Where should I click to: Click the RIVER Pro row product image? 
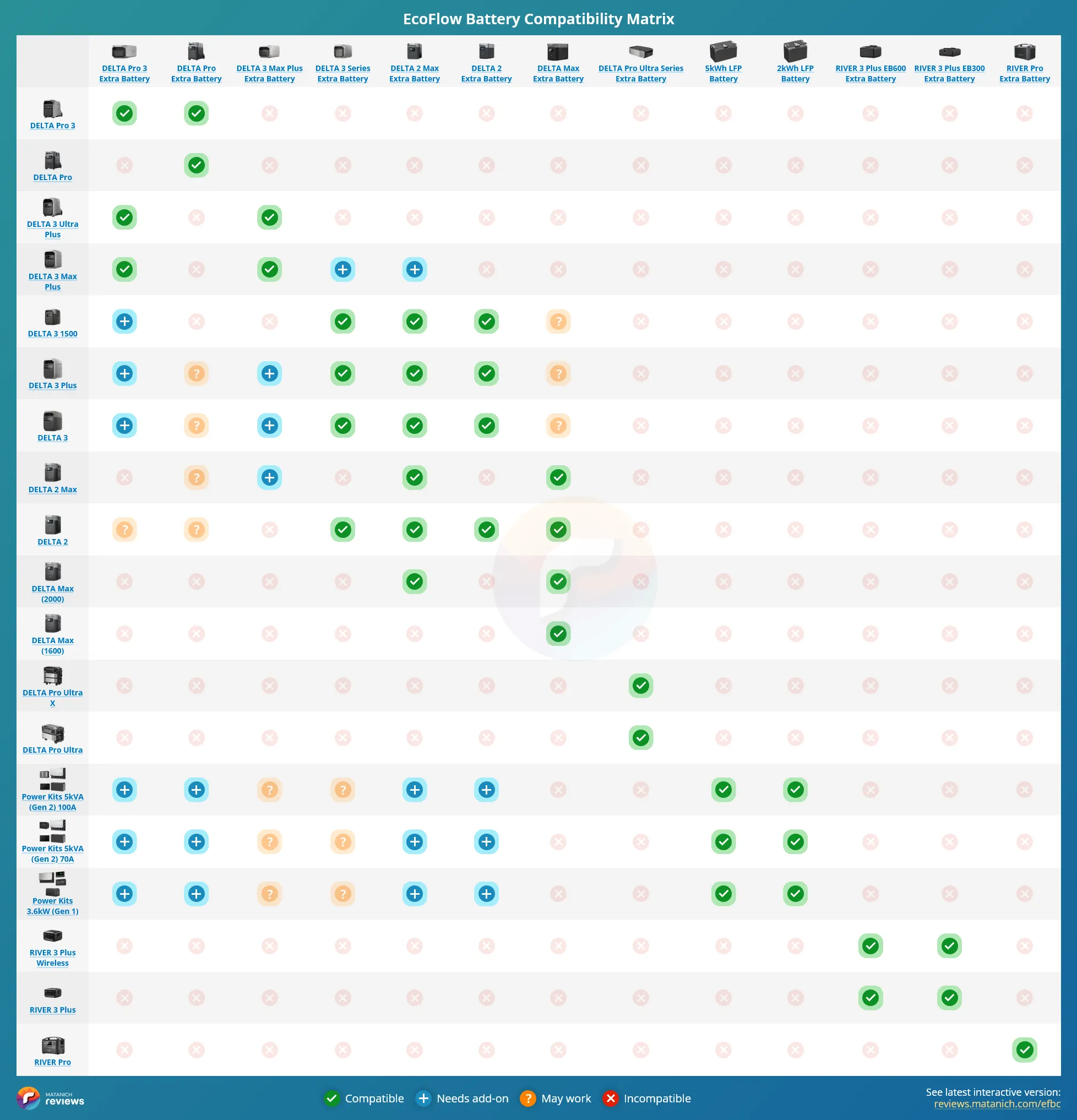(x=52, y=1045)
